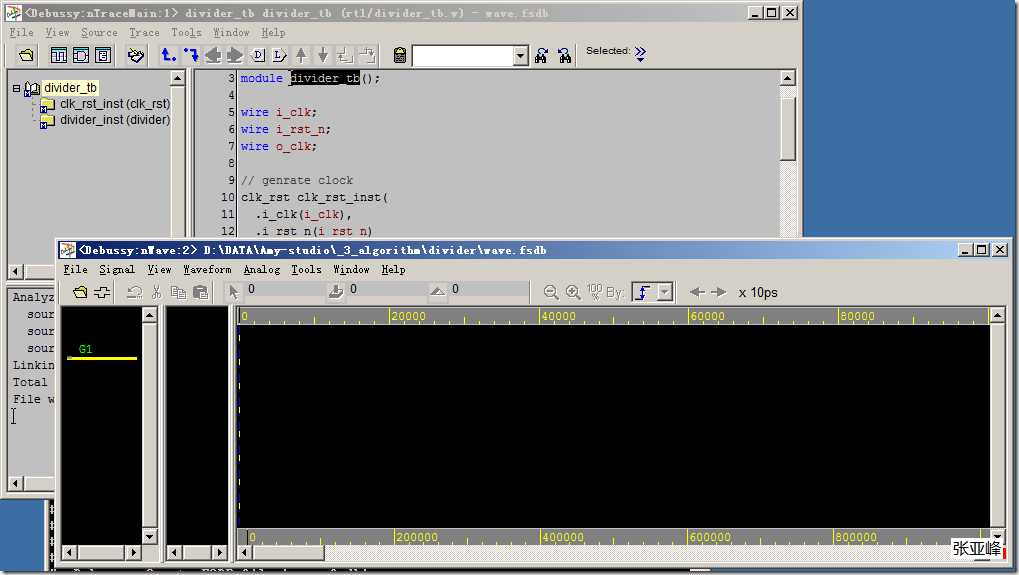Click the blue scope-up arrow icon
This screenshot has width=1019, height=575.
[168, 55]
